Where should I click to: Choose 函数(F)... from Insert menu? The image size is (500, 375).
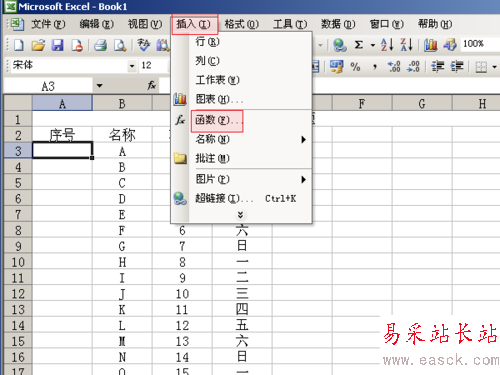pyautogui.click(x=241, y=120)
